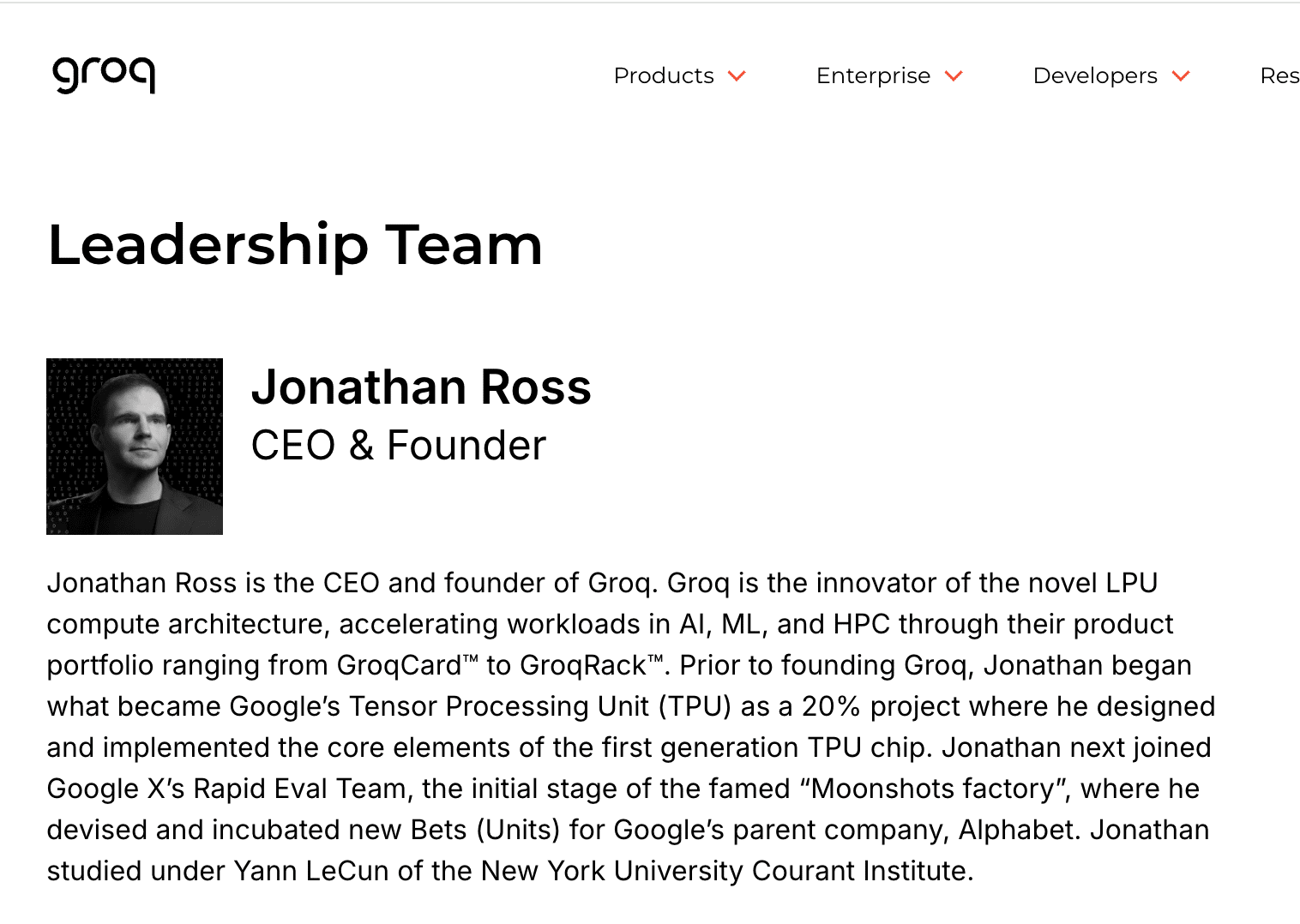Click the Jonathan Ross name heading
This screenshot has width=1300, height=924.
421,387
